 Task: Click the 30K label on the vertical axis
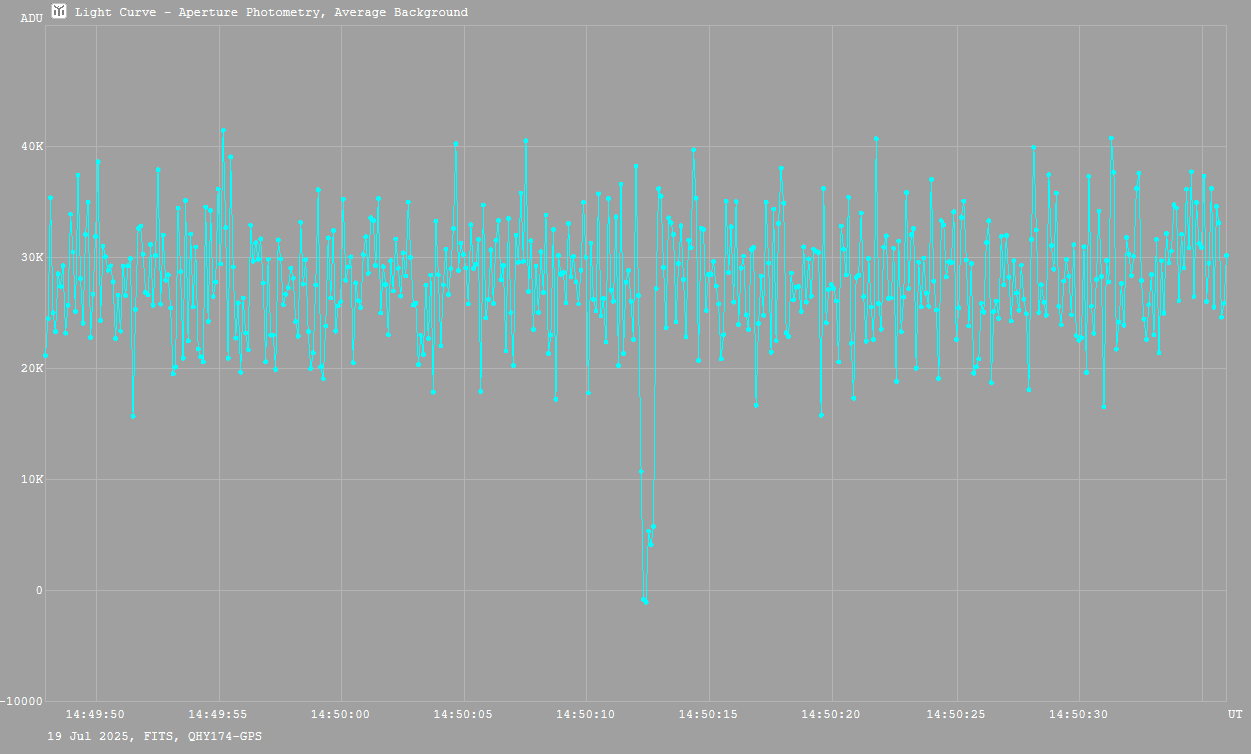coord(33,258)
